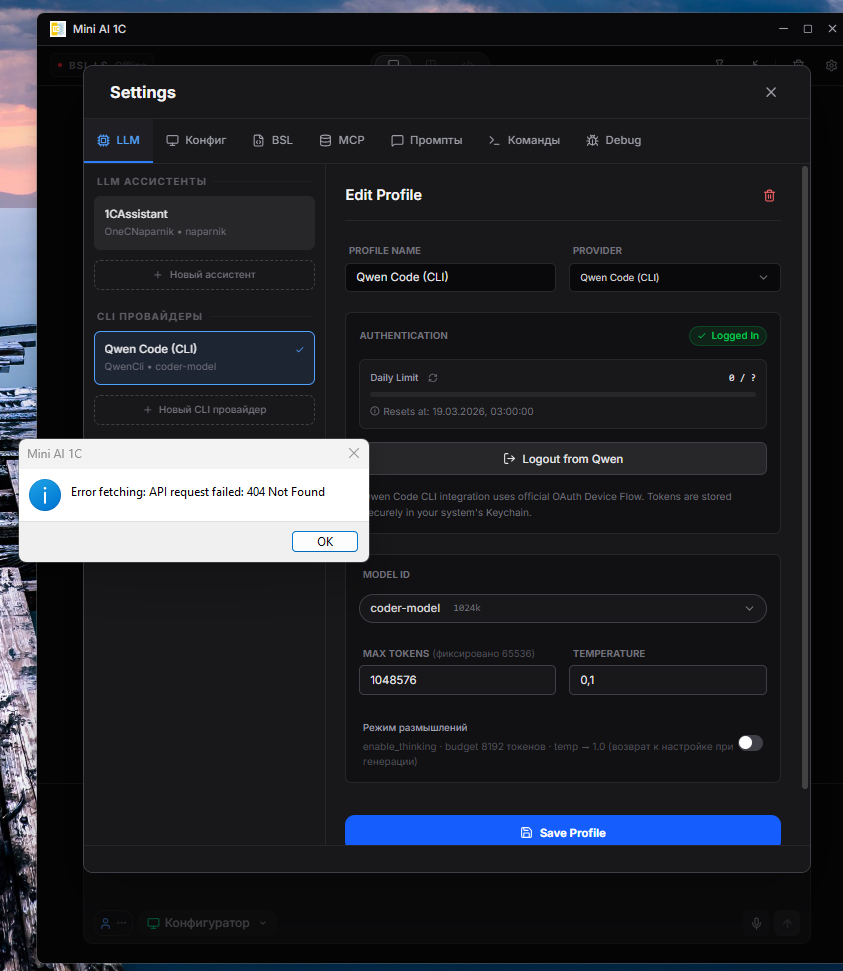The height and width of the screenshot is (971, 843).
Task: Dismiss the error dialog using its X icon
Action: 353,453
